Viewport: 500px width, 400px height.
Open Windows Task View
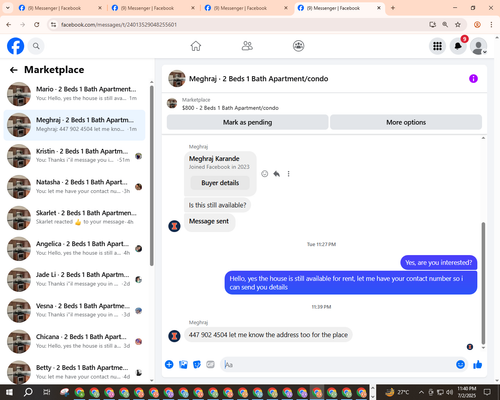(x=47, y=392)
